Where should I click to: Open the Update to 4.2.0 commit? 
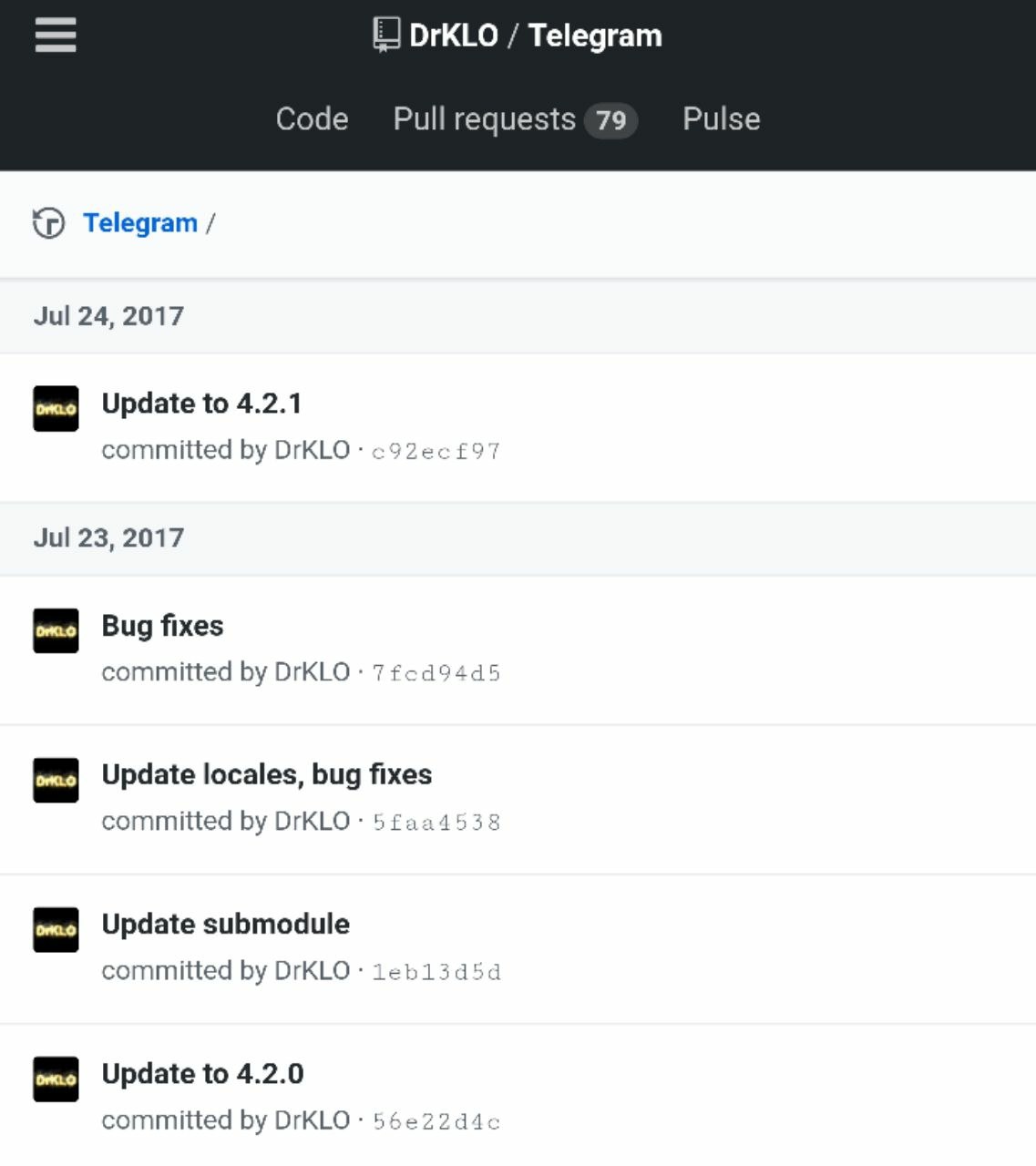tap(202, 1074)
